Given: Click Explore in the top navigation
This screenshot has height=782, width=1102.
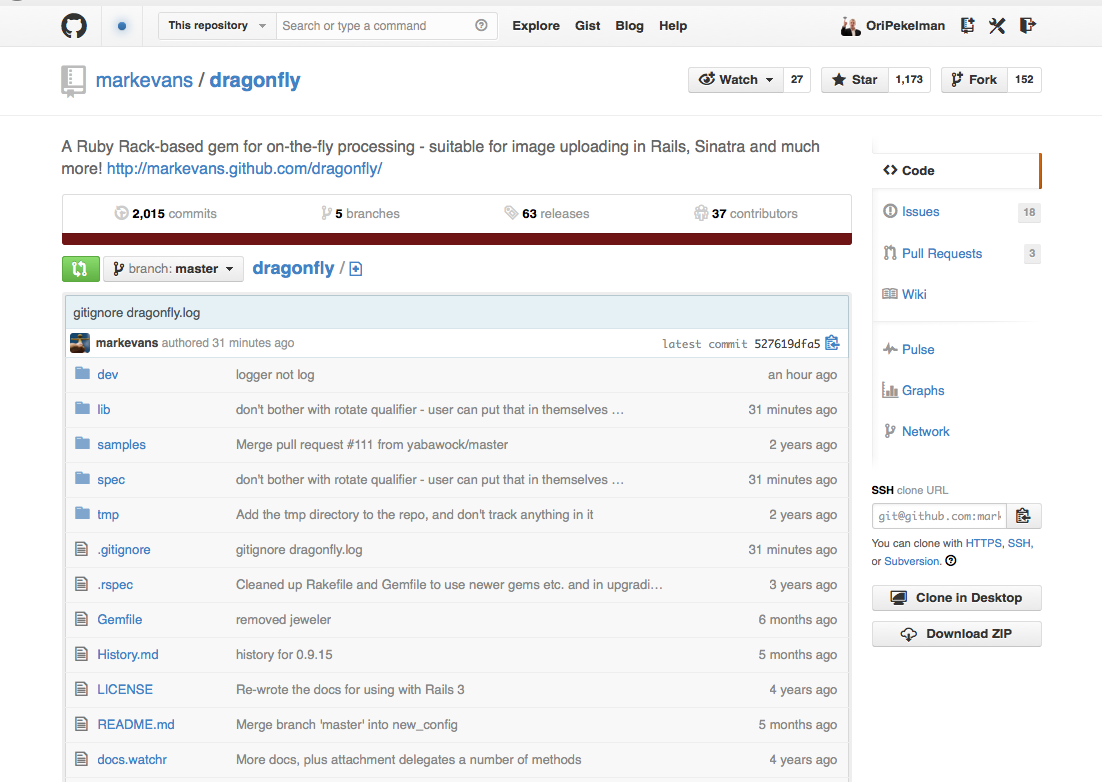Looking at the screenshot, I should click(536, 26).
